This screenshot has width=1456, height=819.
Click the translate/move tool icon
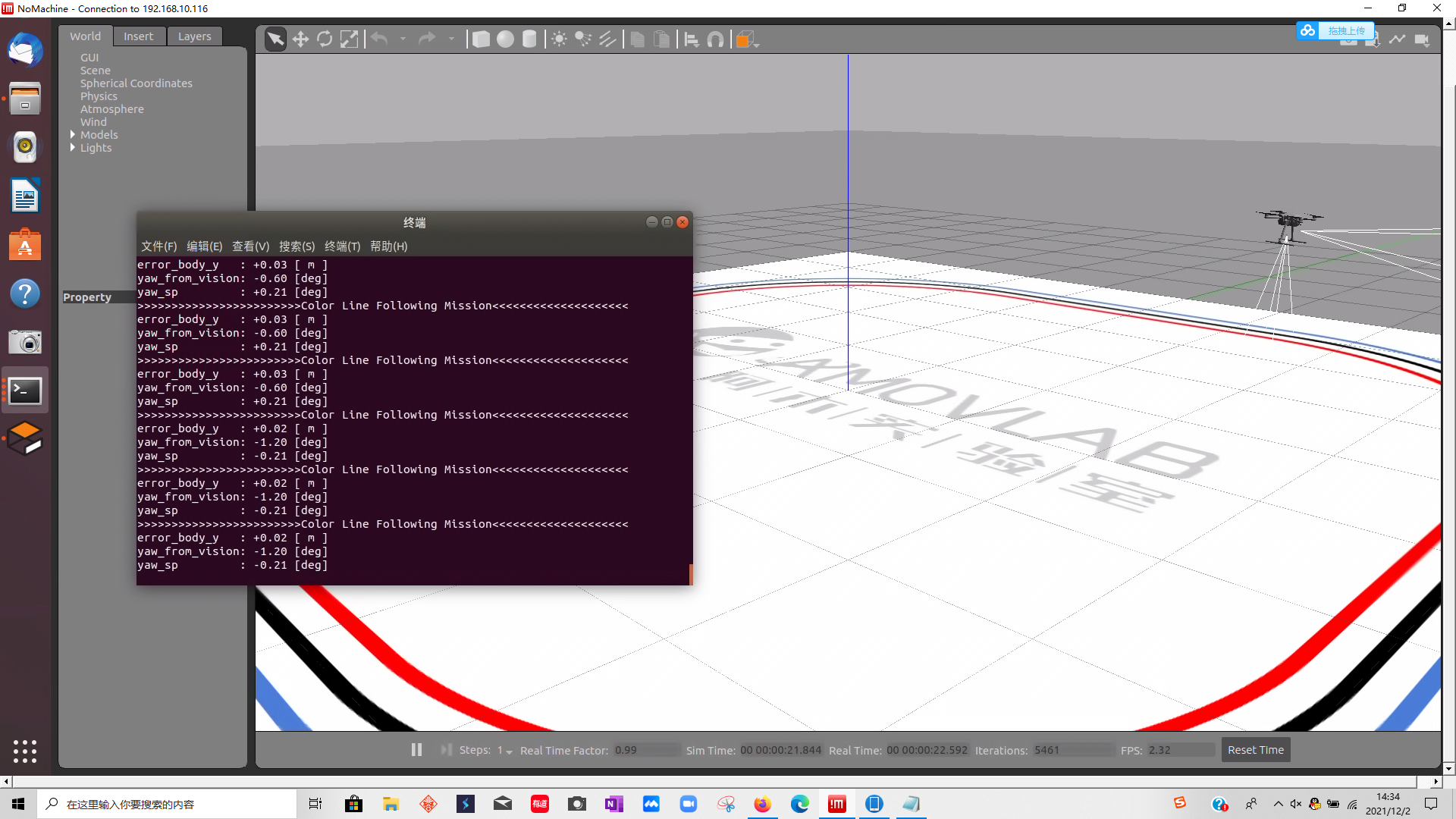[300, 39]
